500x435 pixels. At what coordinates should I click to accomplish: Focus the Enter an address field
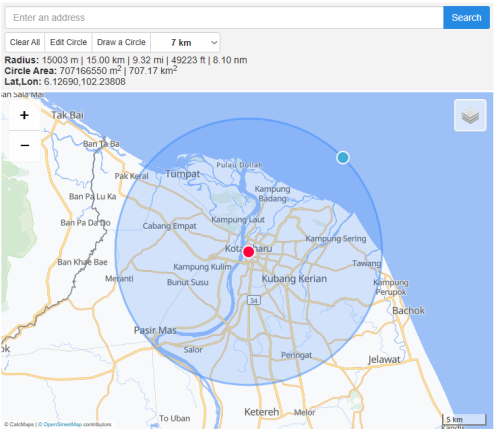pos(224,17)
